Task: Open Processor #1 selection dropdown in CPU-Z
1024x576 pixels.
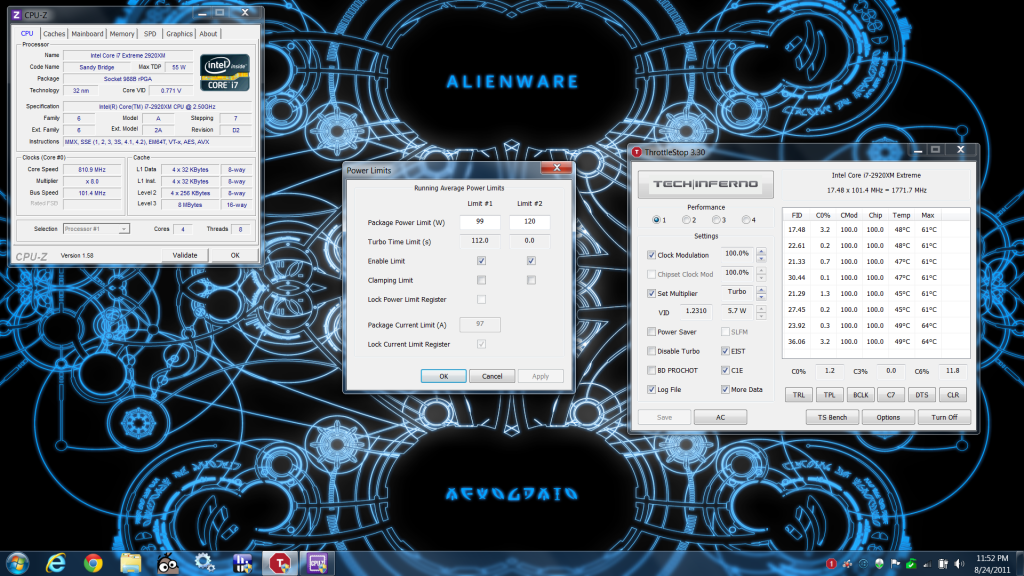Action: coord(96,229)
